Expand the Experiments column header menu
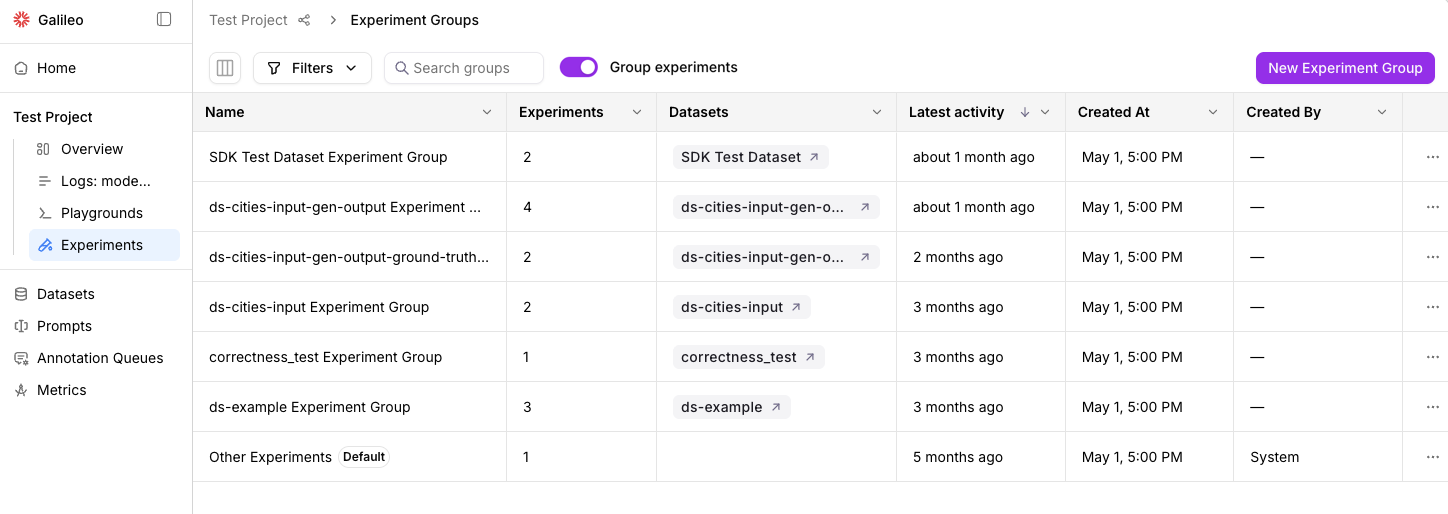This screenshot has width=1448, height=514. click(637, 112)
